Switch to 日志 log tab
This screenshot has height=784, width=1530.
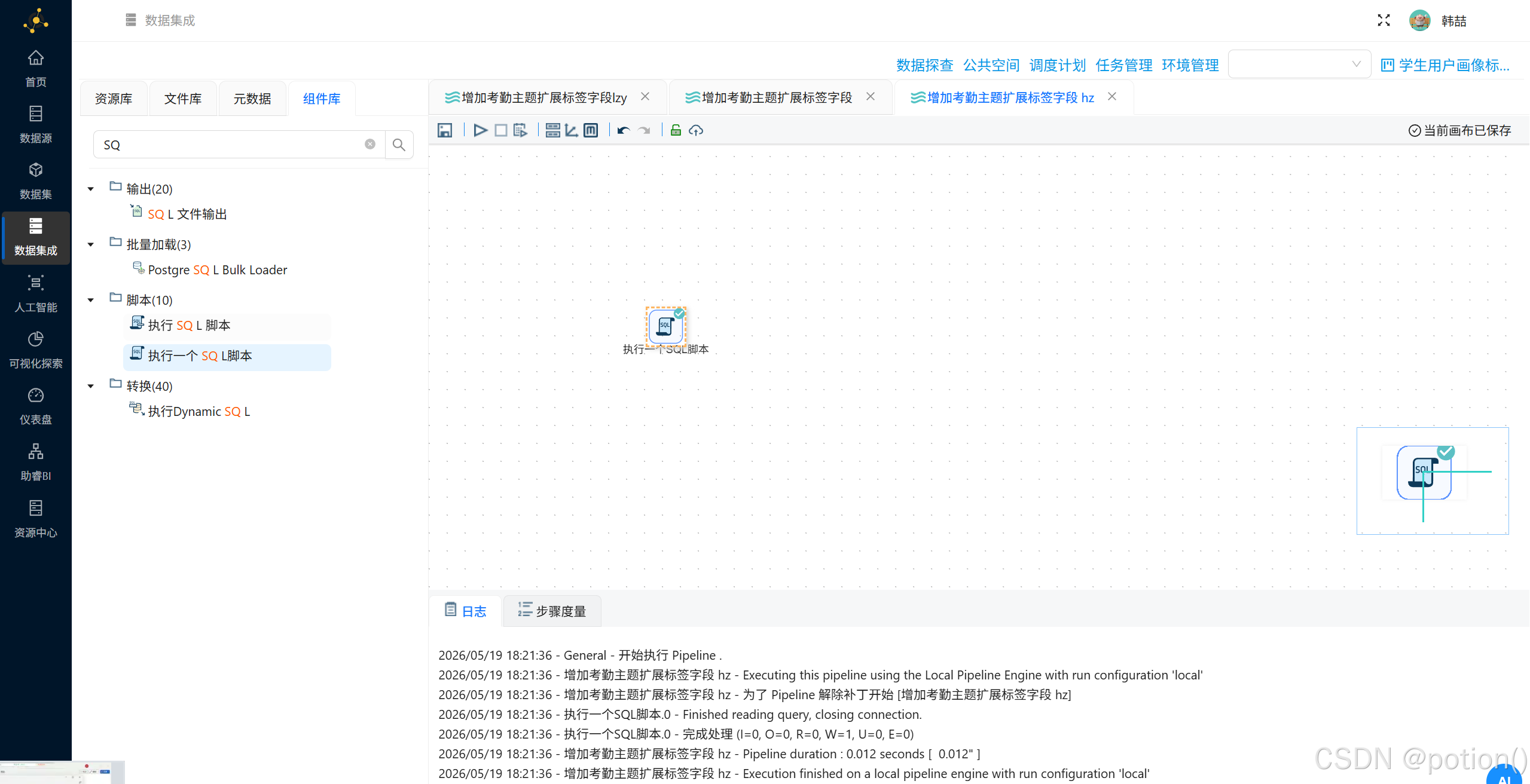pyautogui.click(x=466, y=611)
